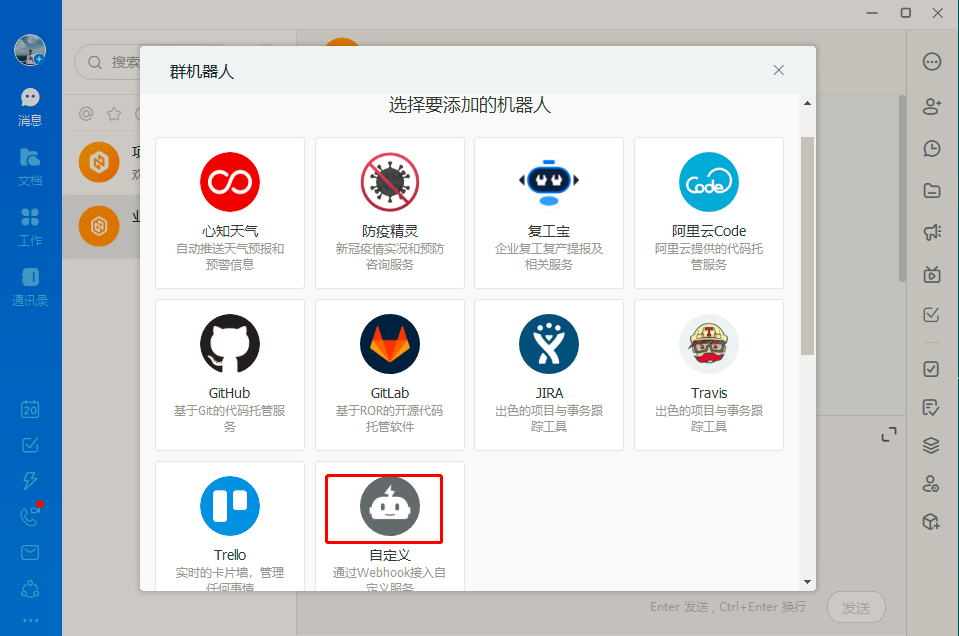Screen dimensions: 959x636
Task: Add the GitLab robot
Action: tap(390, 374)
